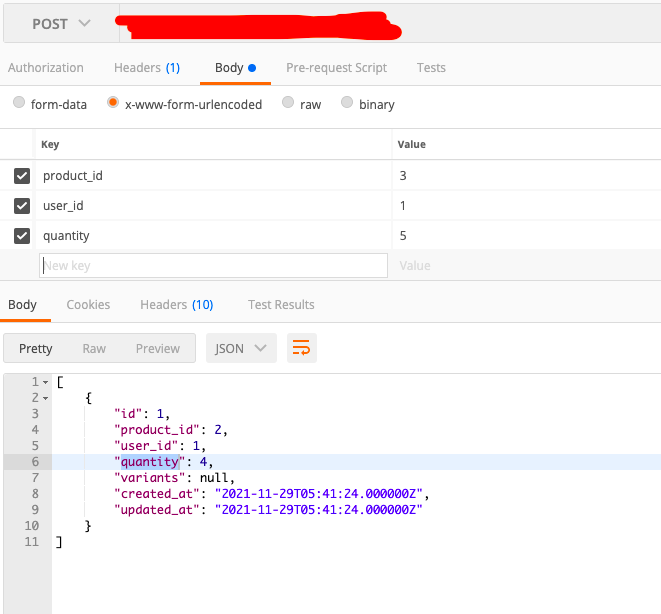This screenshot has height=614, width=661.
Task: Click the product_id key cell
Action: [213, 176]
